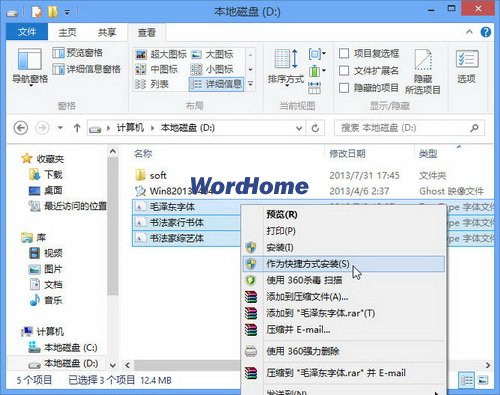Screen dimensions: 500x395
Task: Select Small icons (小图标) layout
Action: [212, 69]
